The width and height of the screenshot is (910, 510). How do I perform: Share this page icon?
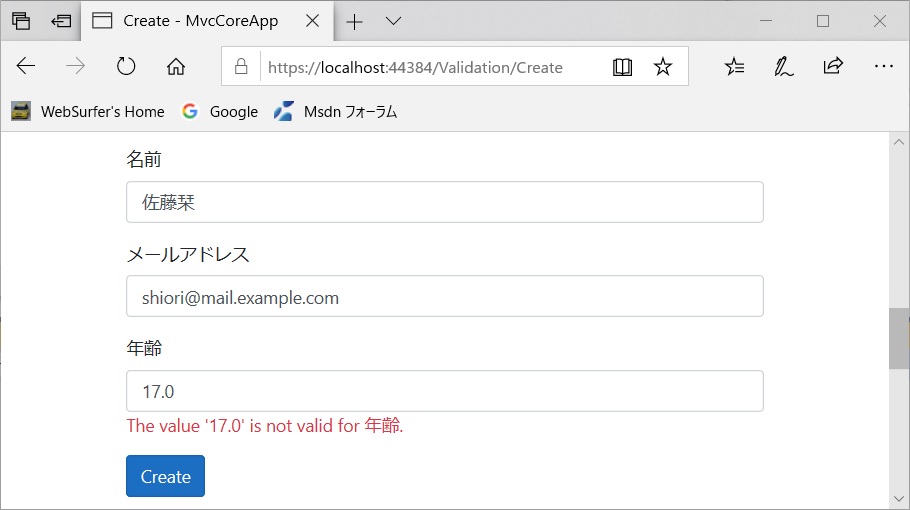pyautogui.click(x=833, y=66)
